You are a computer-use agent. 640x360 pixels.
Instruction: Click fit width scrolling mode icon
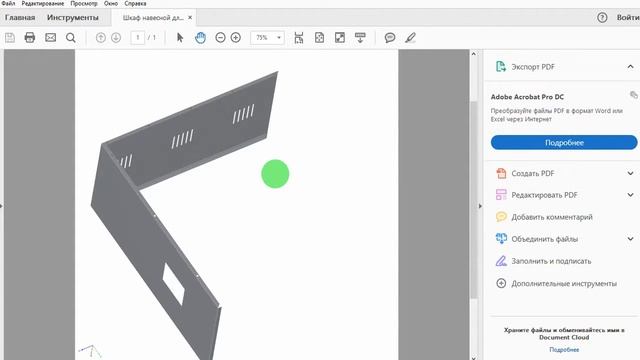[x=299, y=38]
